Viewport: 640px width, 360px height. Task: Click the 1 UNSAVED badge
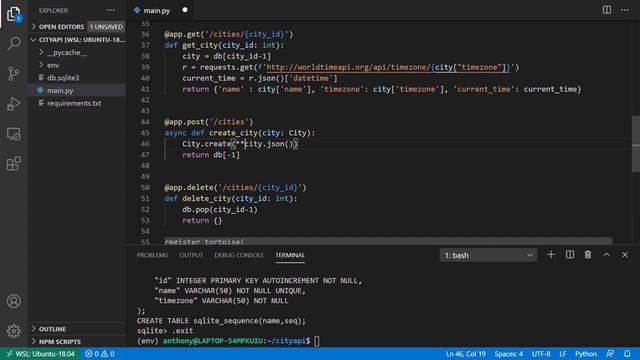(x=106, y=27)
